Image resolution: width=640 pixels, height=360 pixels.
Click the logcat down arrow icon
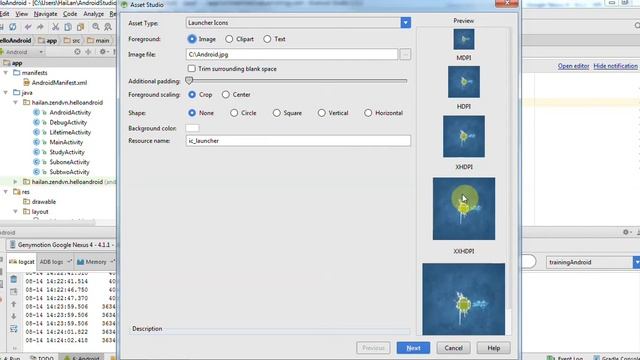13,316
